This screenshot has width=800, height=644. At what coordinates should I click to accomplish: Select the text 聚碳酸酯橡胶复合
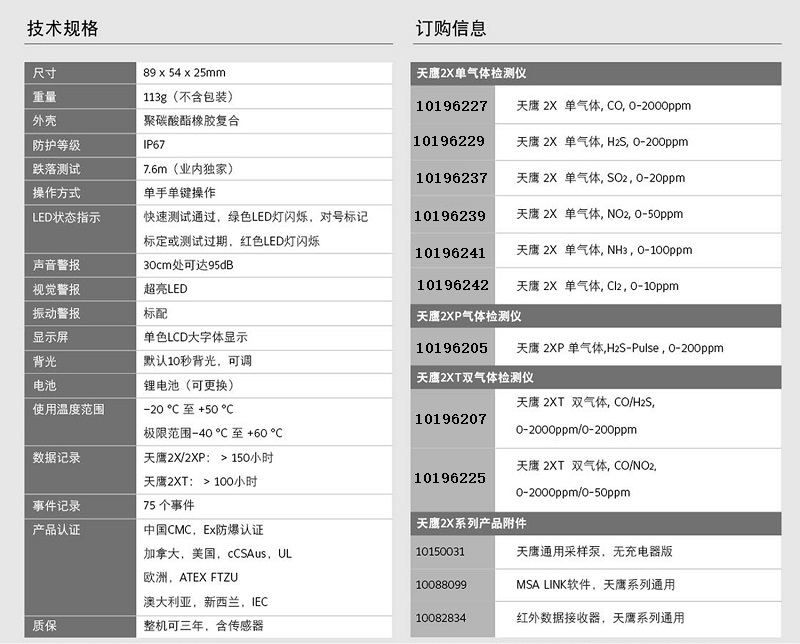(191, 121)
